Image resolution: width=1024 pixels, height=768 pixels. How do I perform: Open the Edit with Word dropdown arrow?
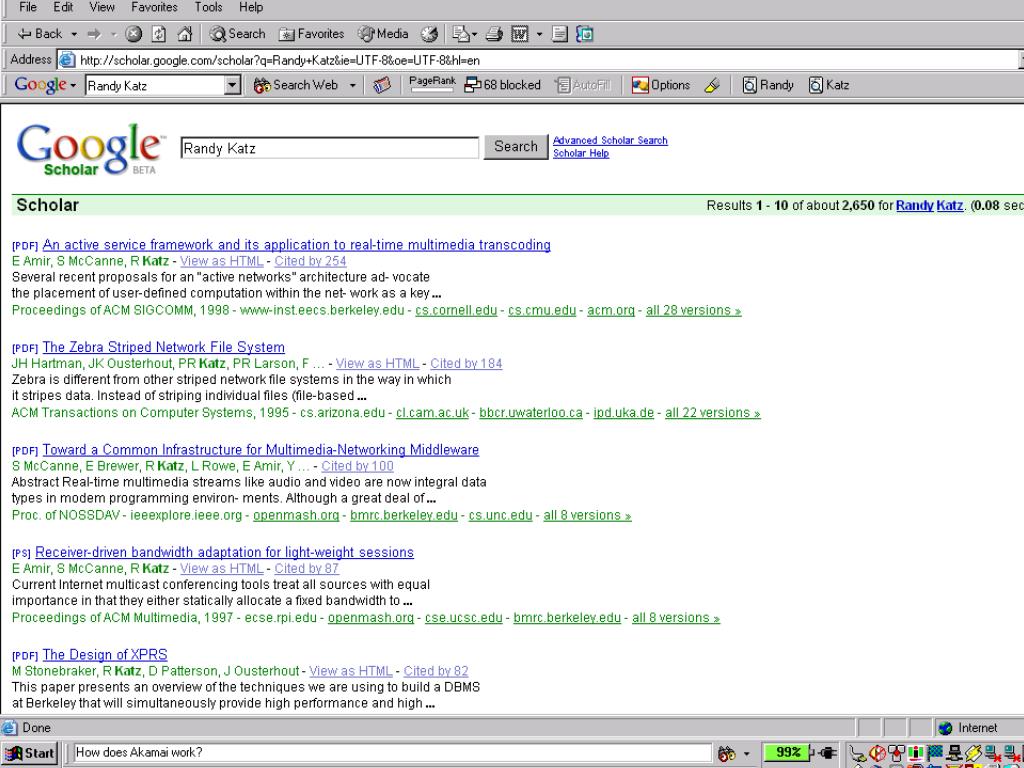tap(539, 34)
